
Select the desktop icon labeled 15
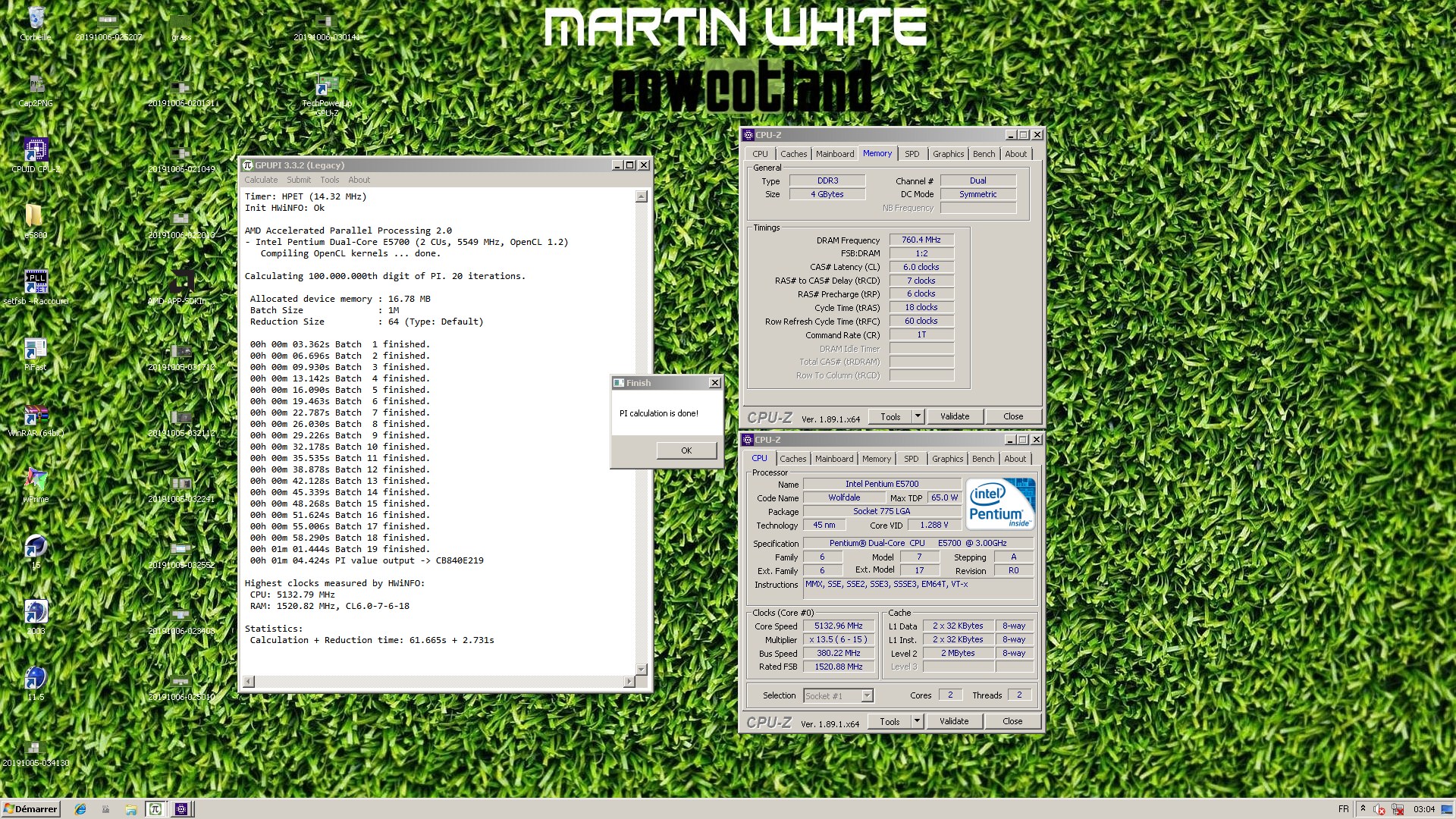point(36,551)
